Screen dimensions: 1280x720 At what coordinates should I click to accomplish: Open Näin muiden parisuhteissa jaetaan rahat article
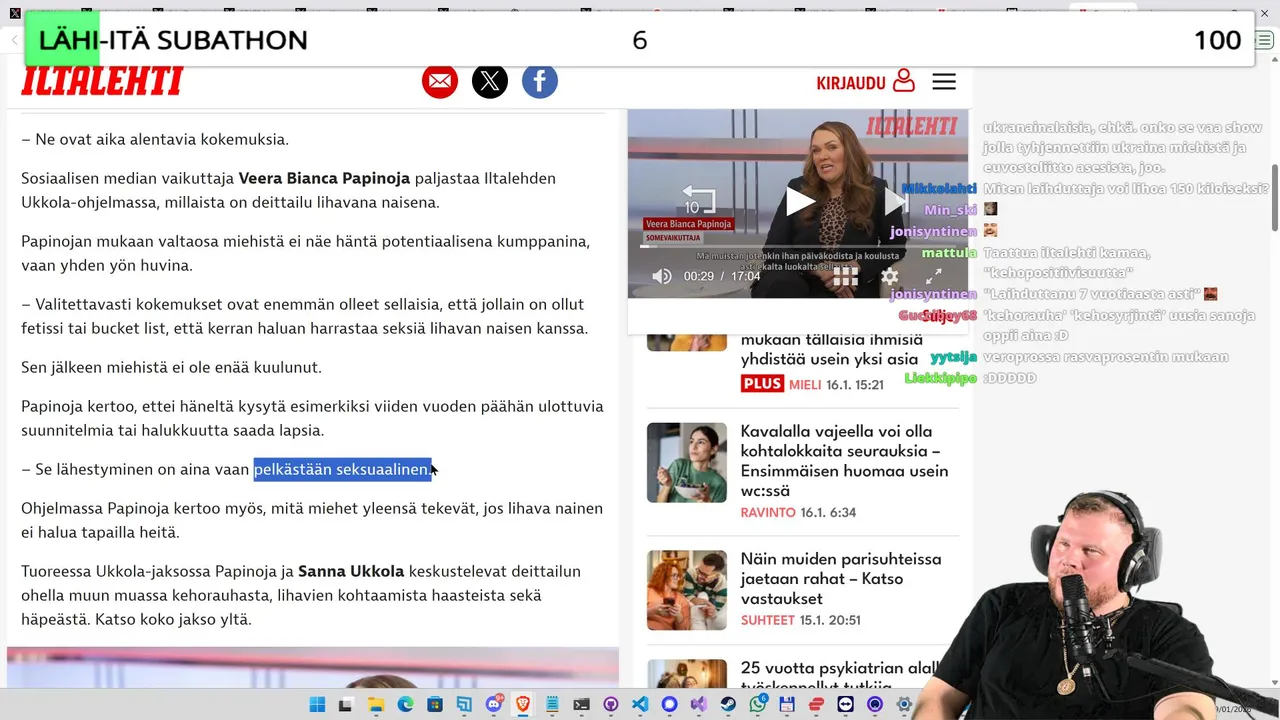840,578
